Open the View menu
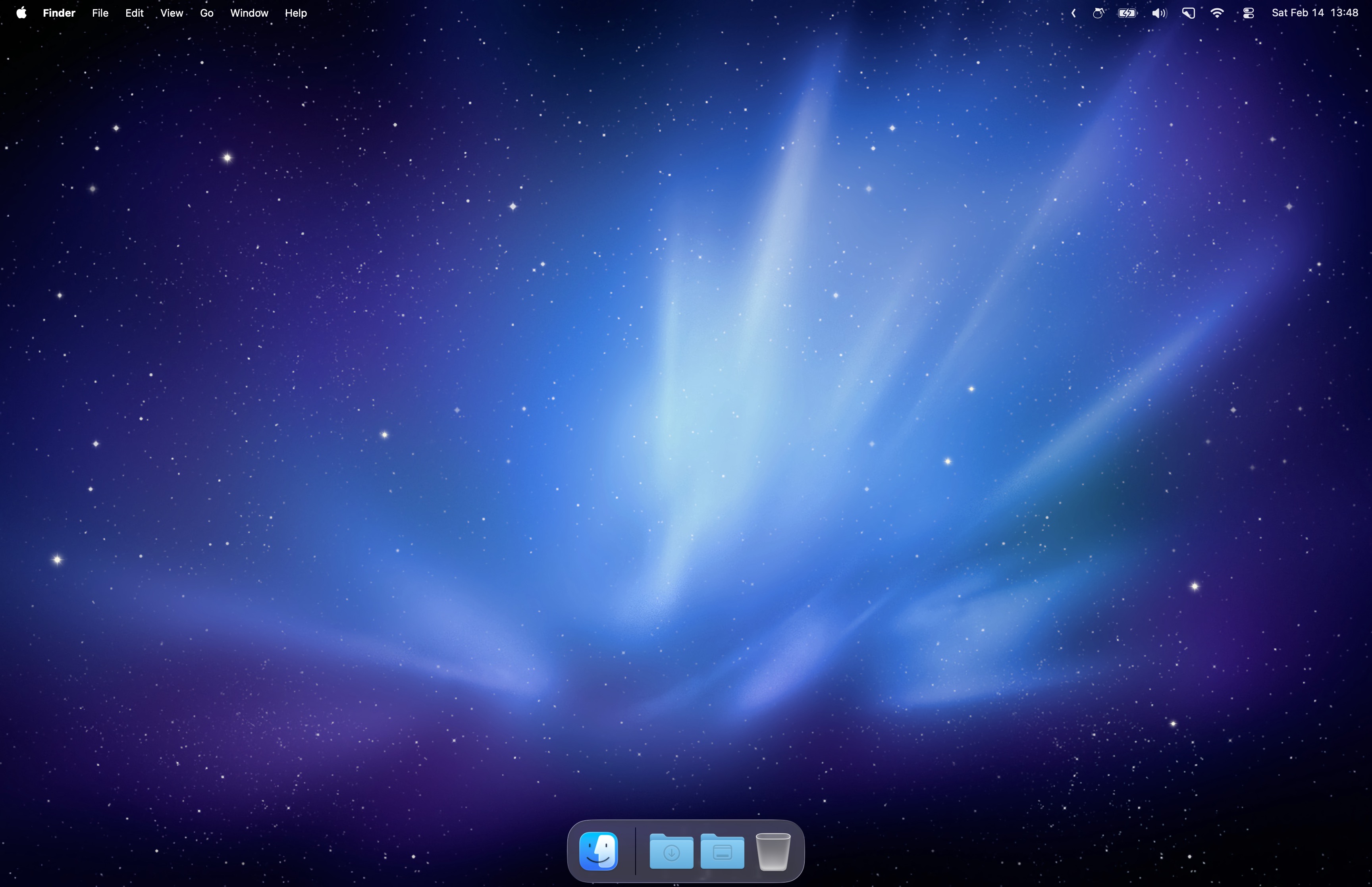 coord(171,13)
